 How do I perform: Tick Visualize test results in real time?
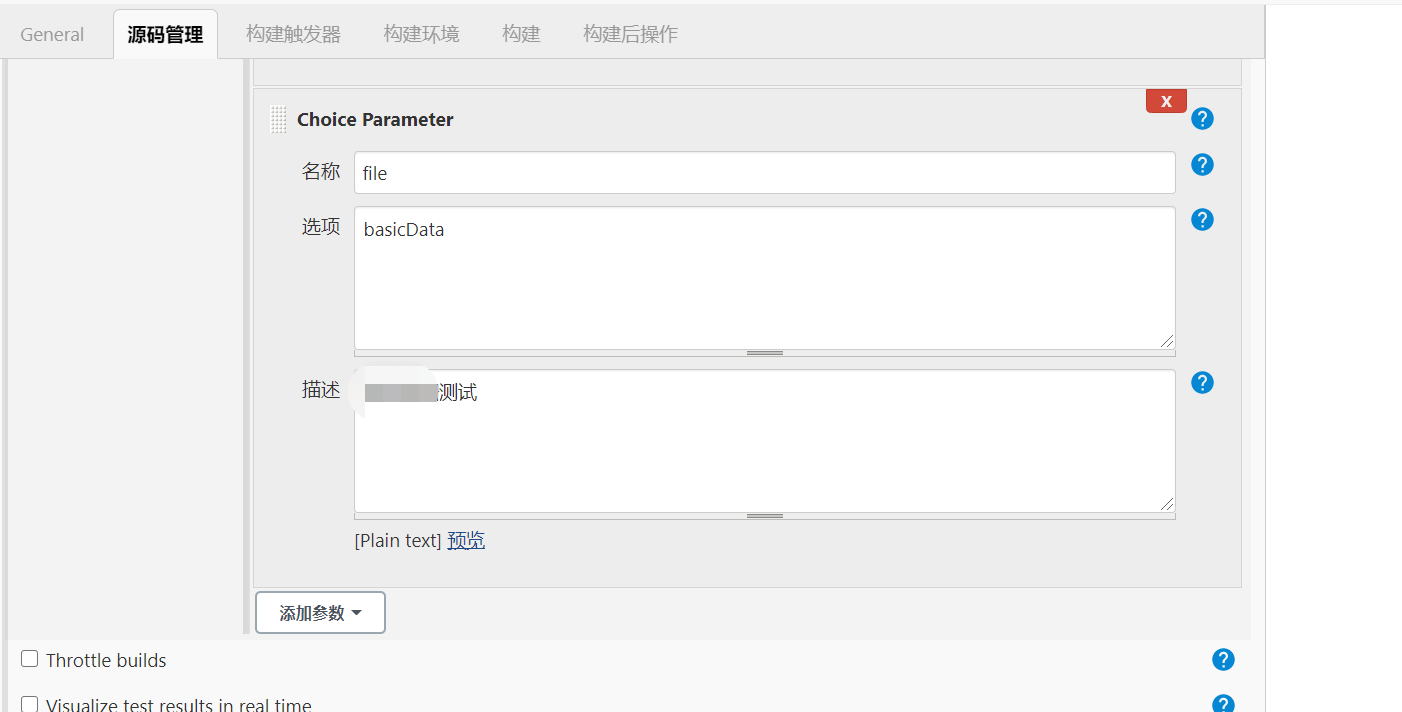30,704
